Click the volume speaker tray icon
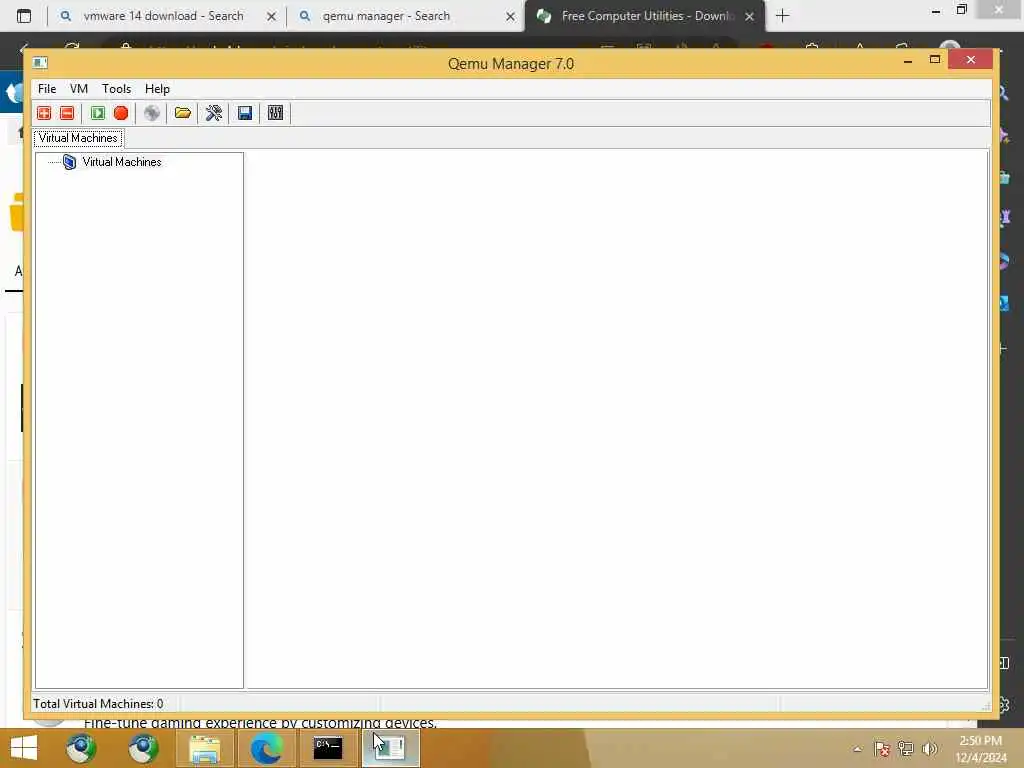1024x768 pixels. tap(929, 748)
